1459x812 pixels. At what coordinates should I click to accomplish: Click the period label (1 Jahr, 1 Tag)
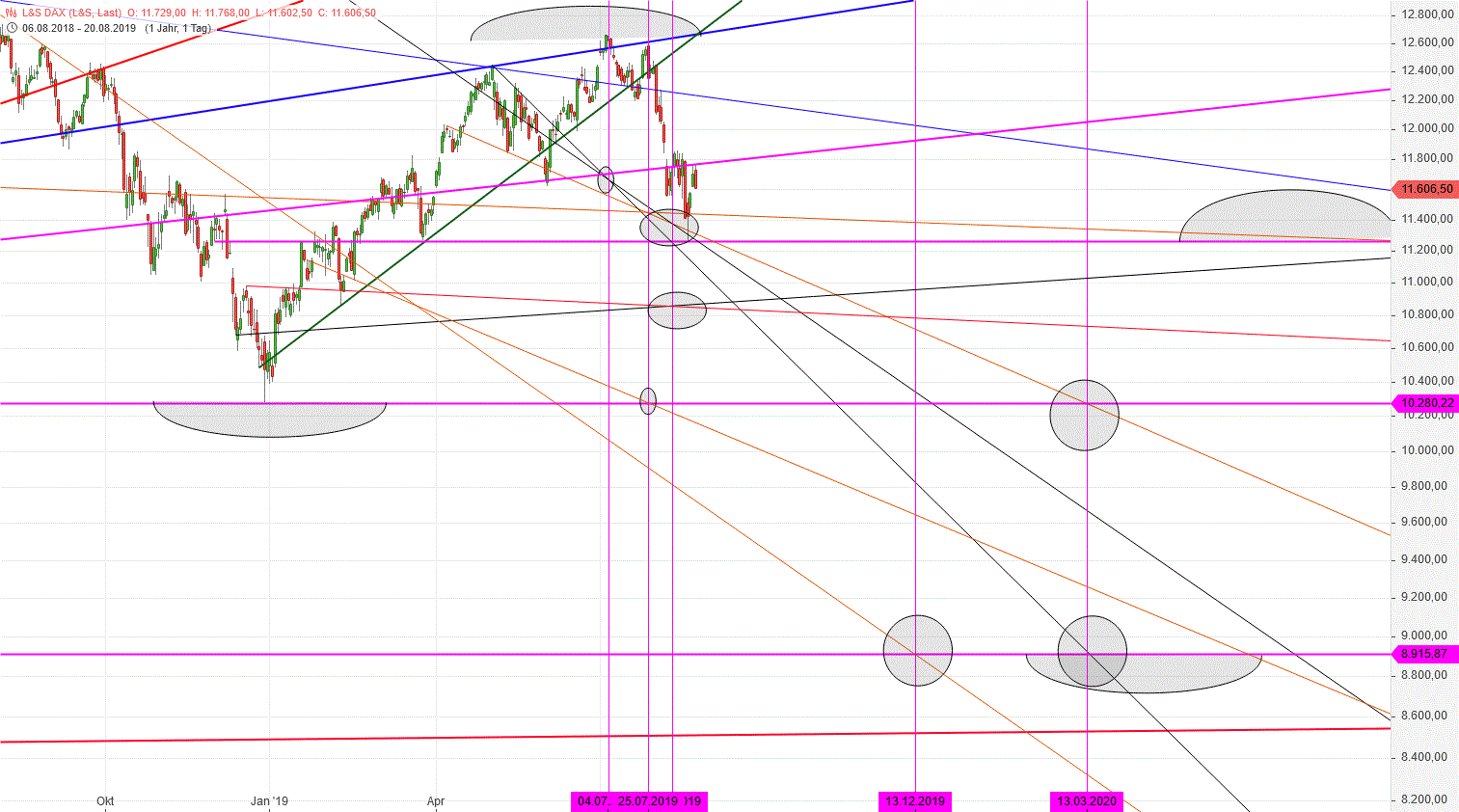[178, 28]
